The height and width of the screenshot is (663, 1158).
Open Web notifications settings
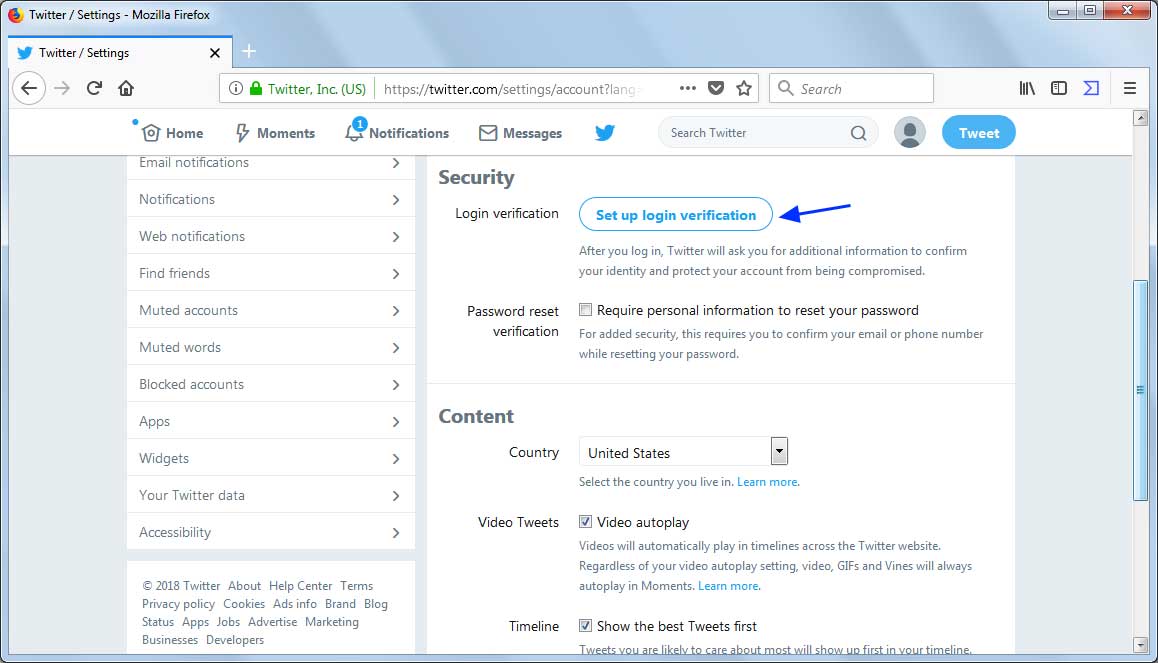point(270,236)
